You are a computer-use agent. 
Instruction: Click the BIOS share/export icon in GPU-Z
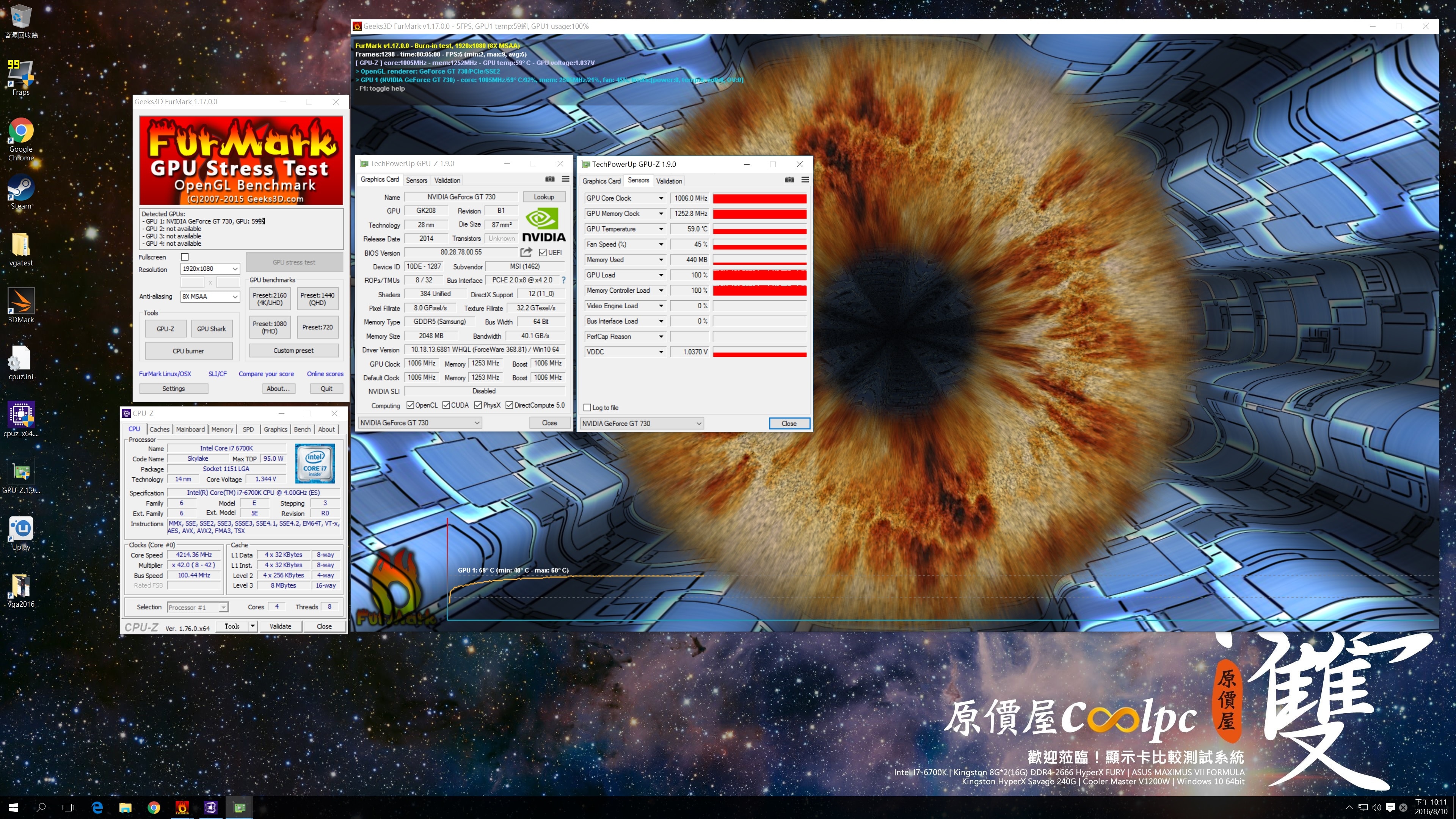pyautogui.click(x=526, y=252)
